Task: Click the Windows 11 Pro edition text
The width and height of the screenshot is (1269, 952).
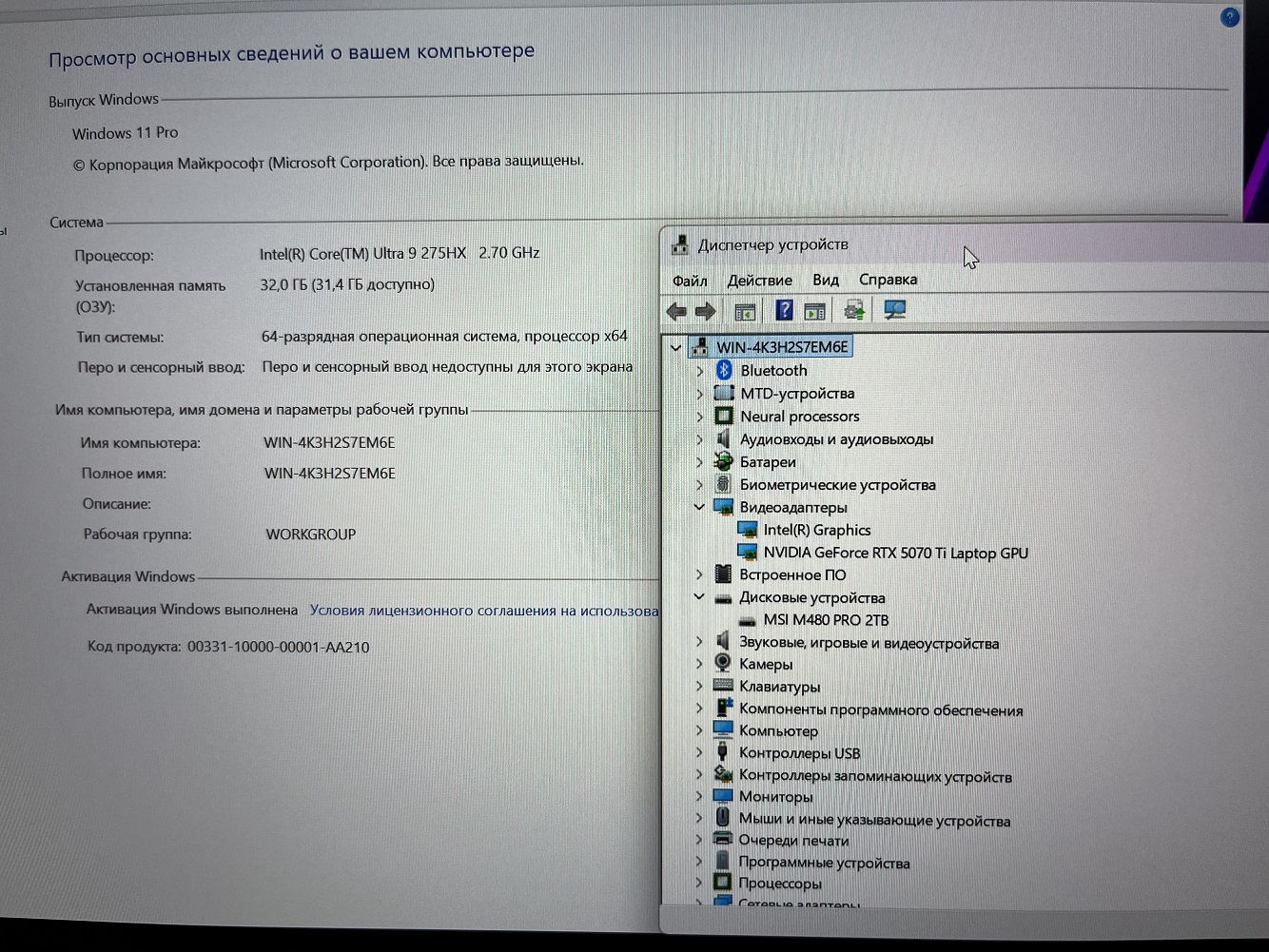Action: (x=125, y=133)
